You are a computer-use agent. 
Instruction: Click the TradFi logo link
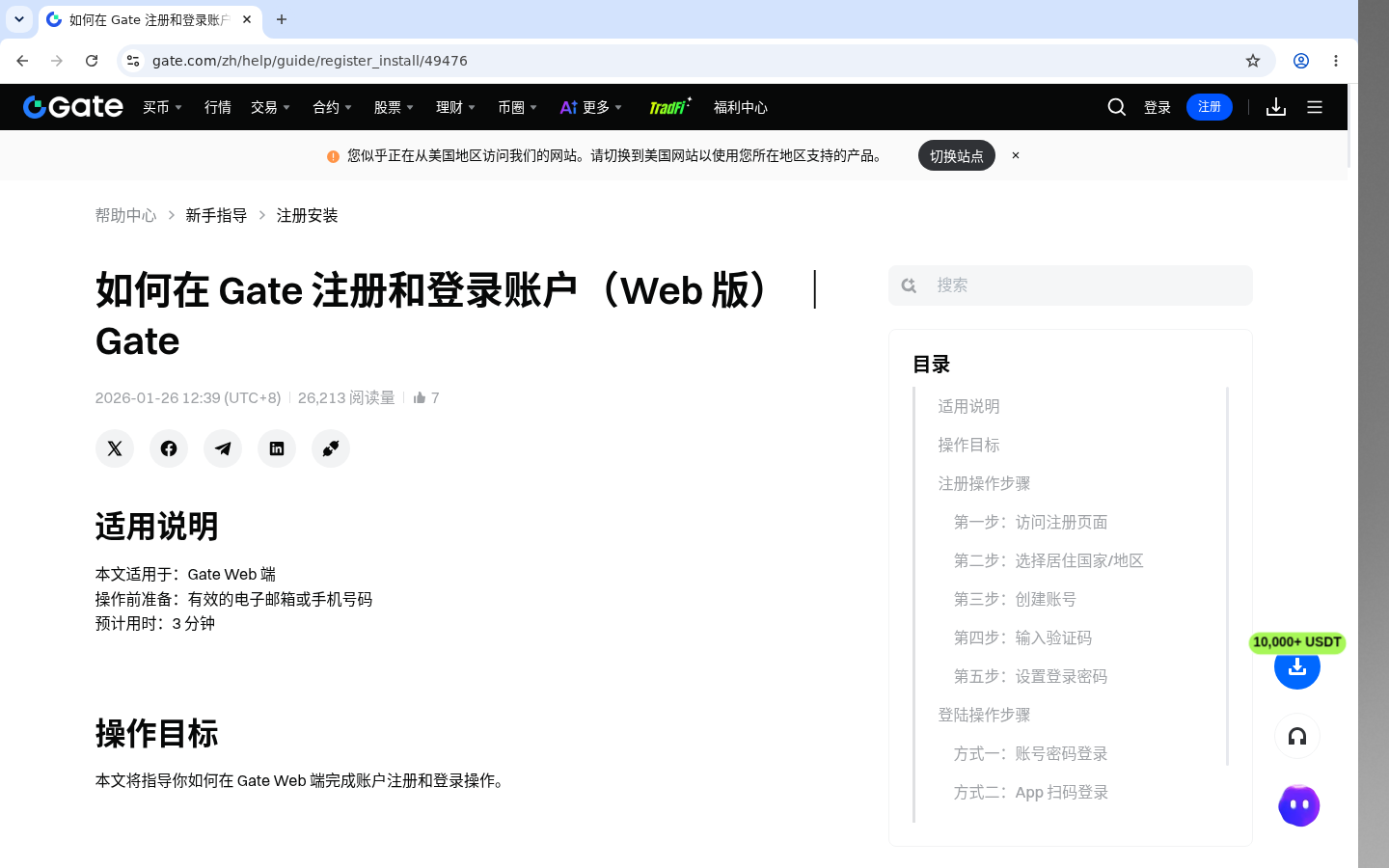coord(670,107)
